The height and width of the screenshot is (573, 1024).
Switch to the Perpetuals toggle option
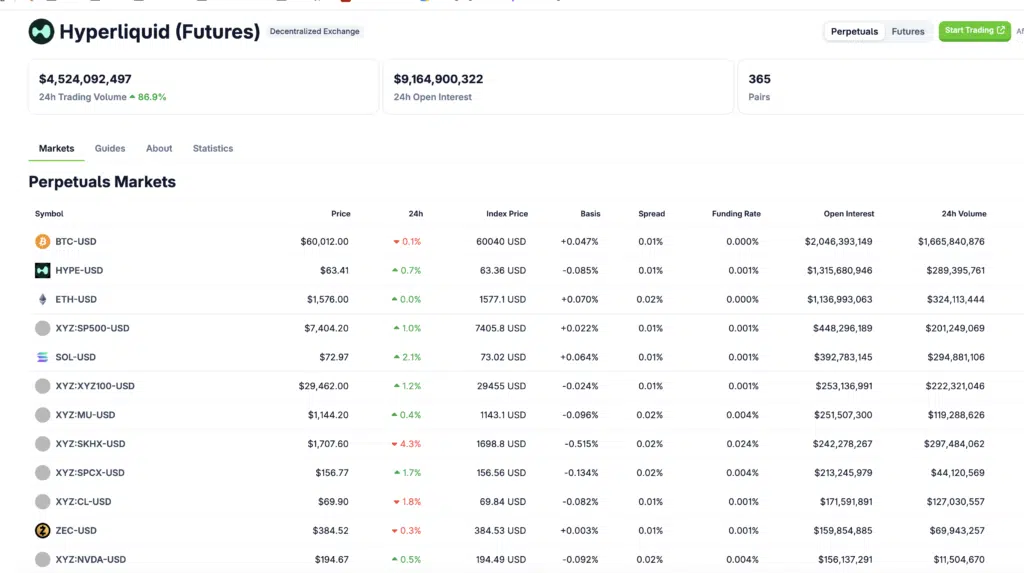click(854, 31)
